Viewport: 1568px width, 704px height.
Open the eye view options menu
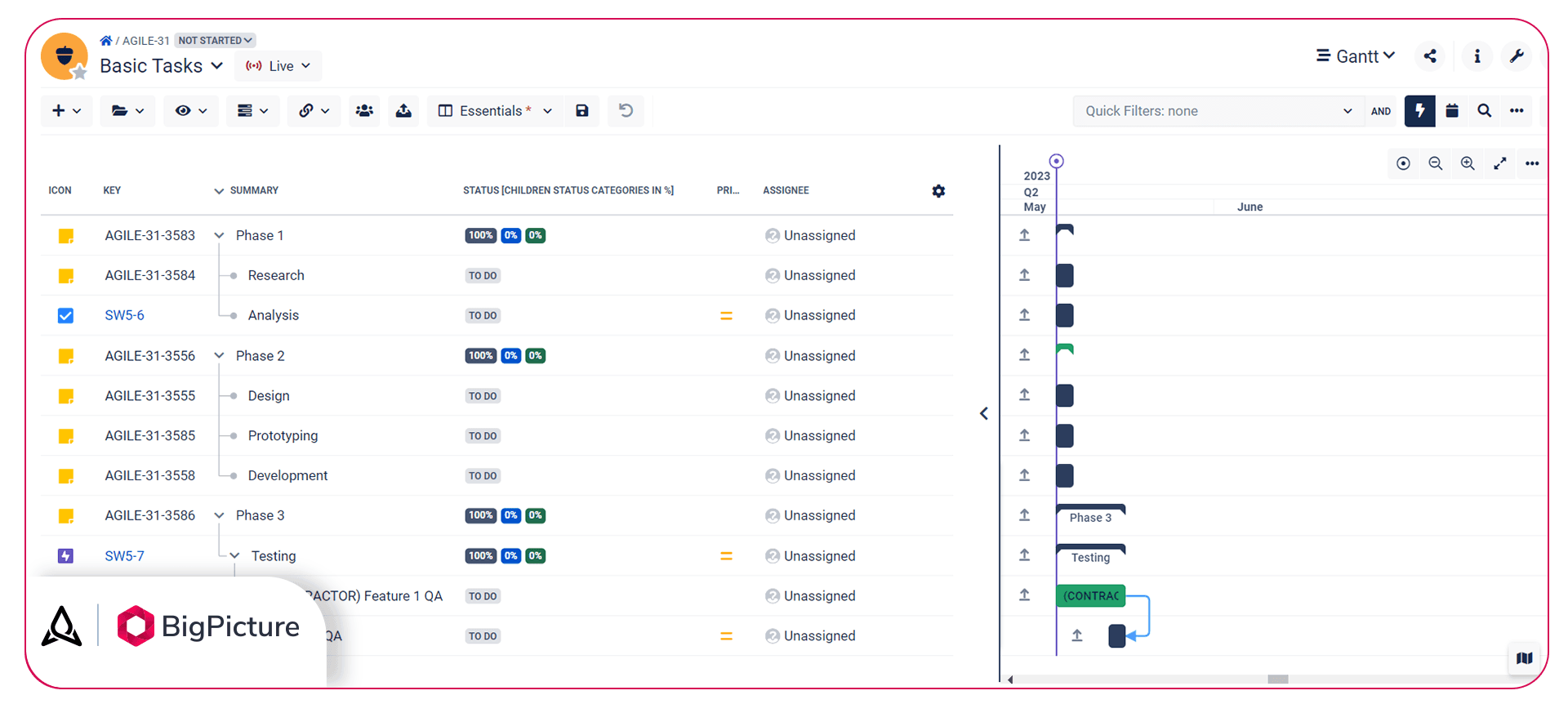[x=191, y=111]
